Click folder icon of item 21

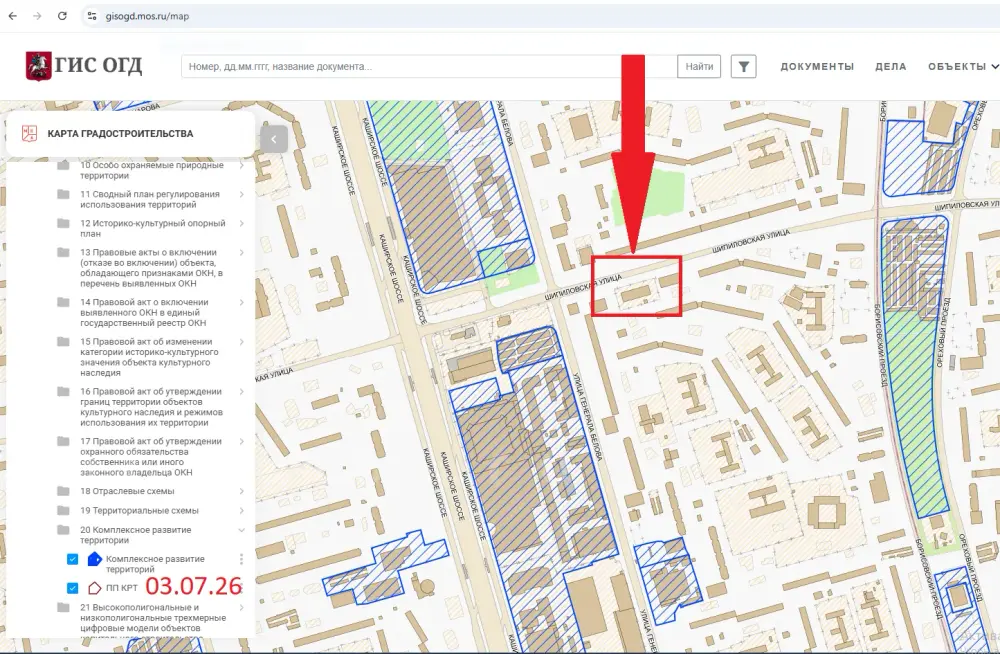click(63, 608)
